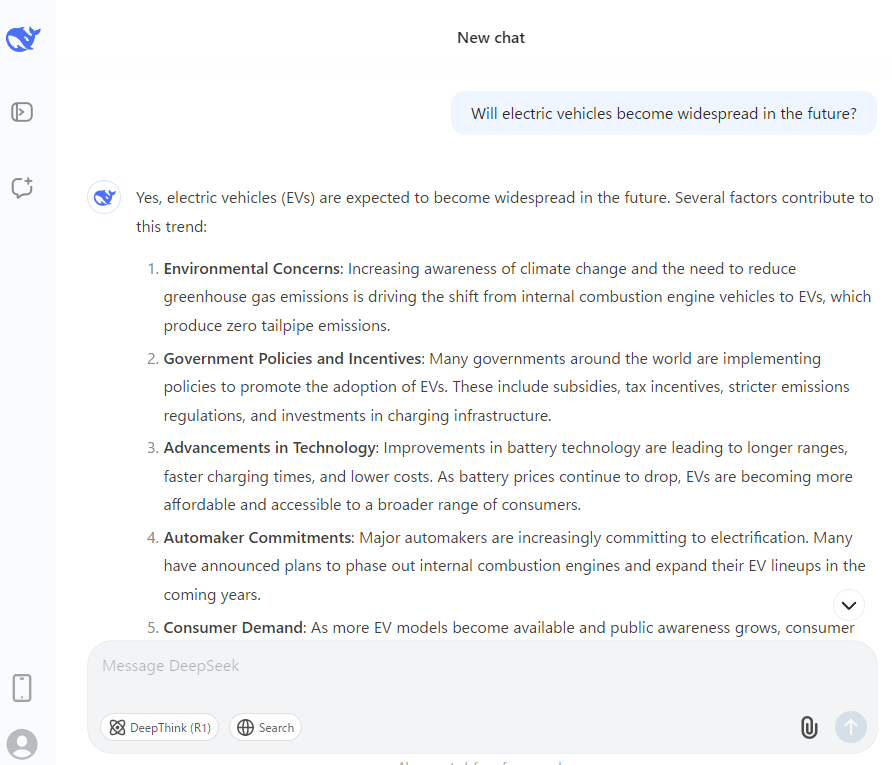Click the Government Policies and Incentives heading
Viewport: 892px width, 765px height.
pos(294,359)
